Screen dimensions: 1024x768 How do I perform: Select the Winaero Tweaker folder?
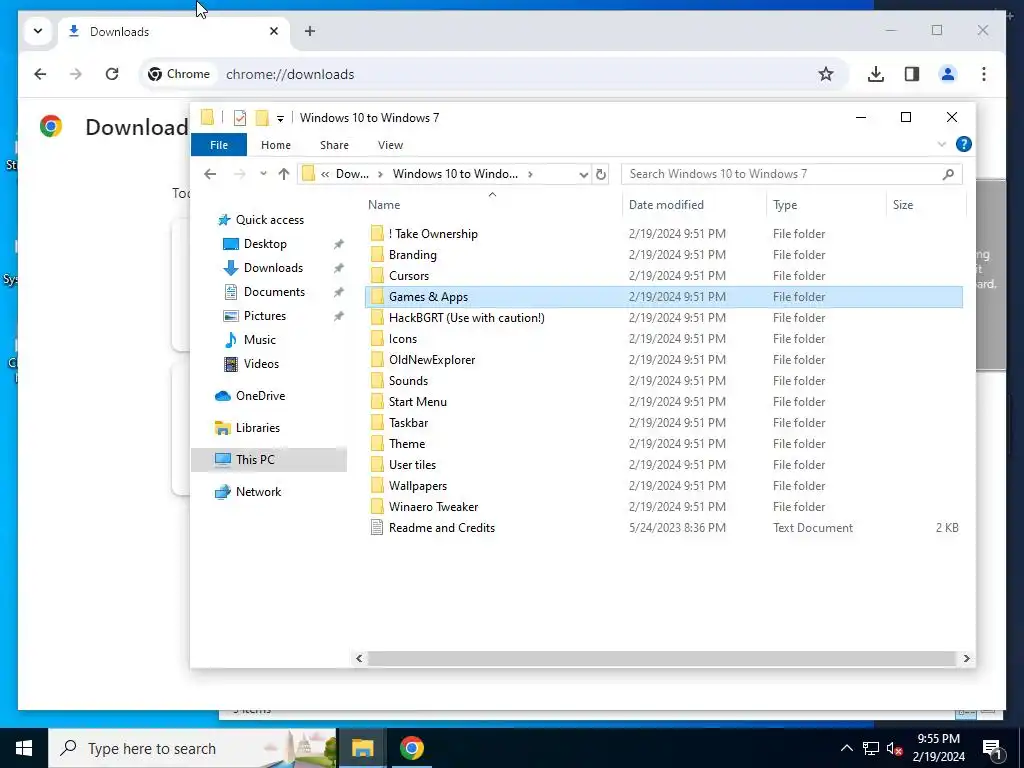664,507
